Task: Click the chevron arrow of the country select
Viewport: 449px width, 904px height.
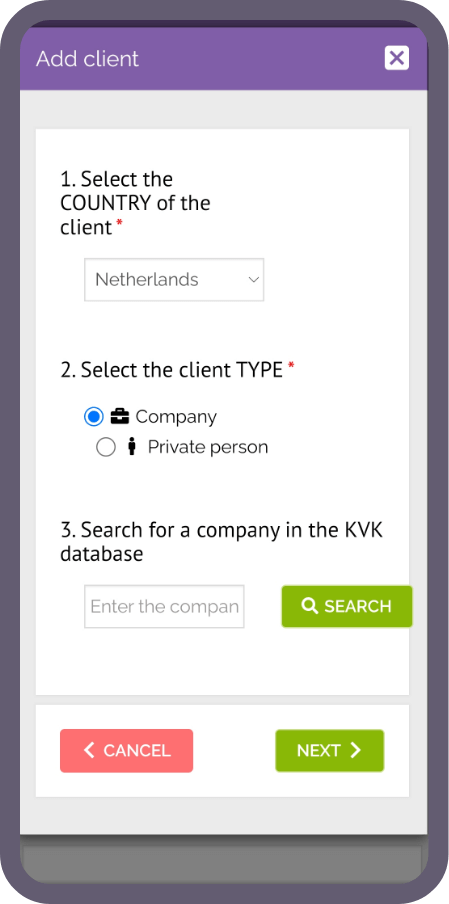Action: coord(253,280)
